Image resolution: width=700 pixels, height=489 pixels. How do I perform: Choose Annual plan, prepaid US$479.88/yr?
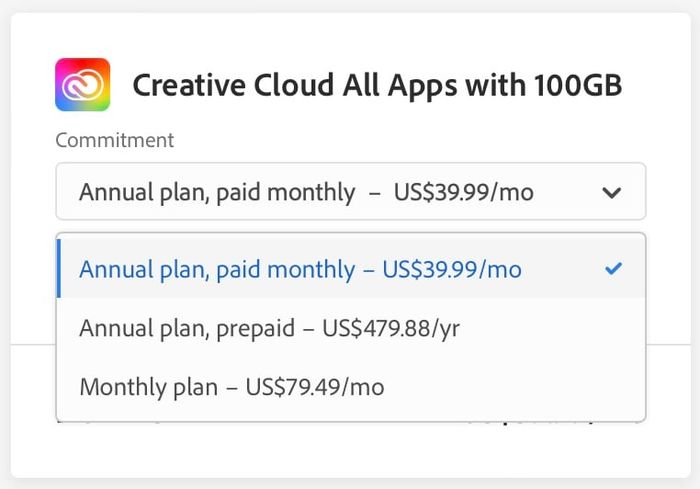351,328
